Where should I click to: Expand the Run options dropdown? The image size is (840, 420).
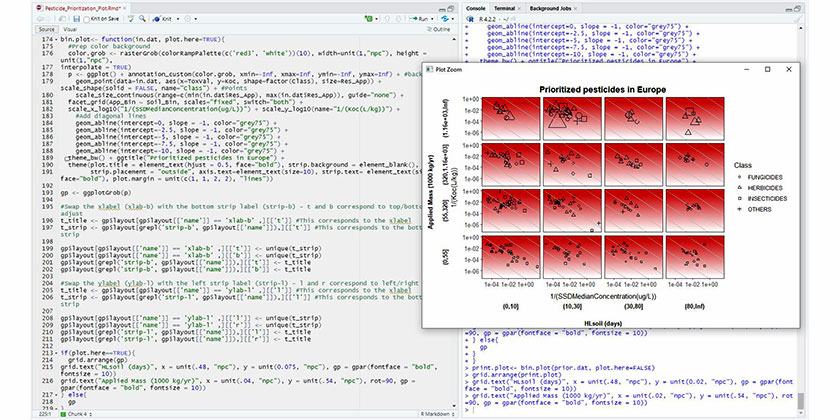[431, 19]
